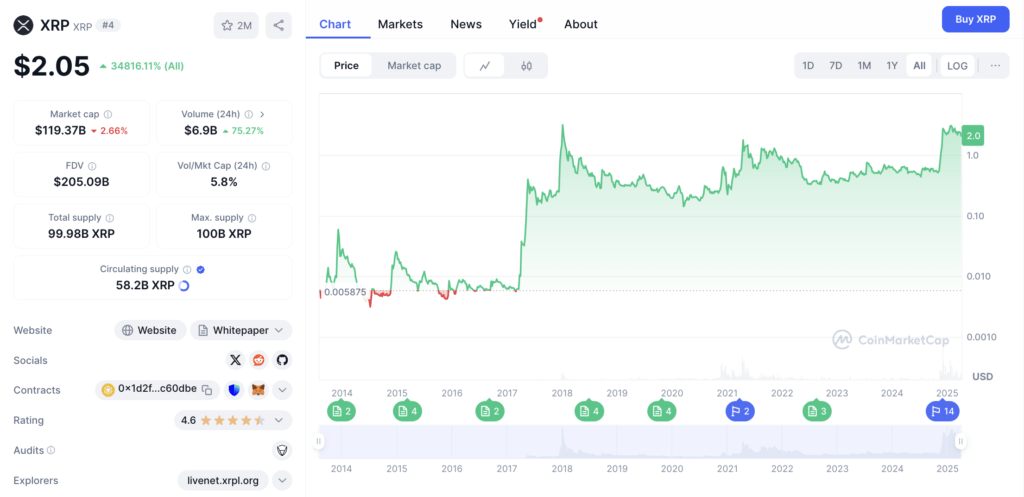1024x497 pixels.
Task: Click the 2015 news marker with 4
Action: [408, 411]
